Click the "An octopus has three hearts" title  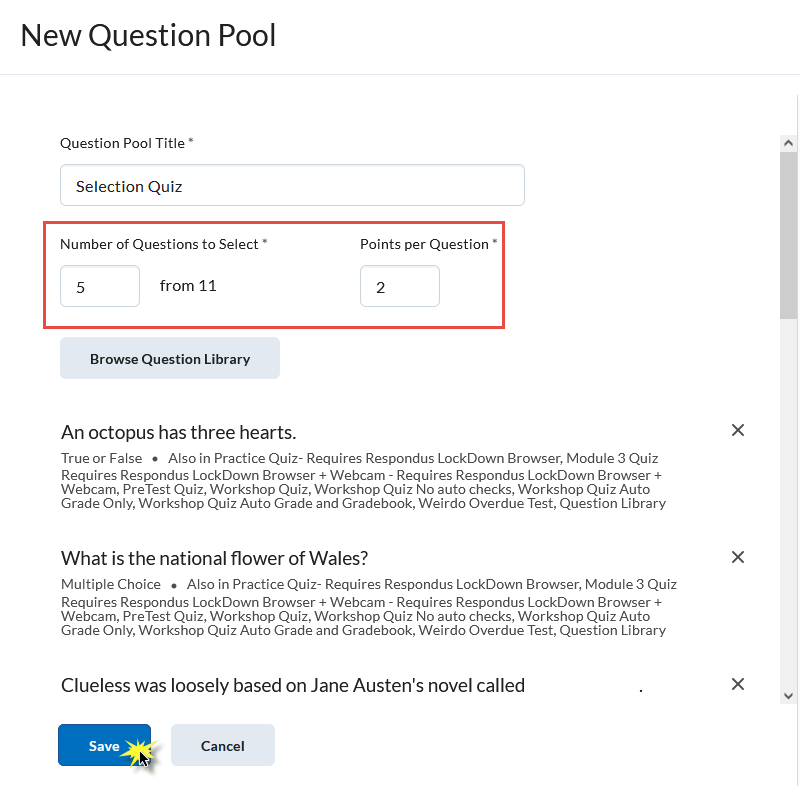[178, 432]
